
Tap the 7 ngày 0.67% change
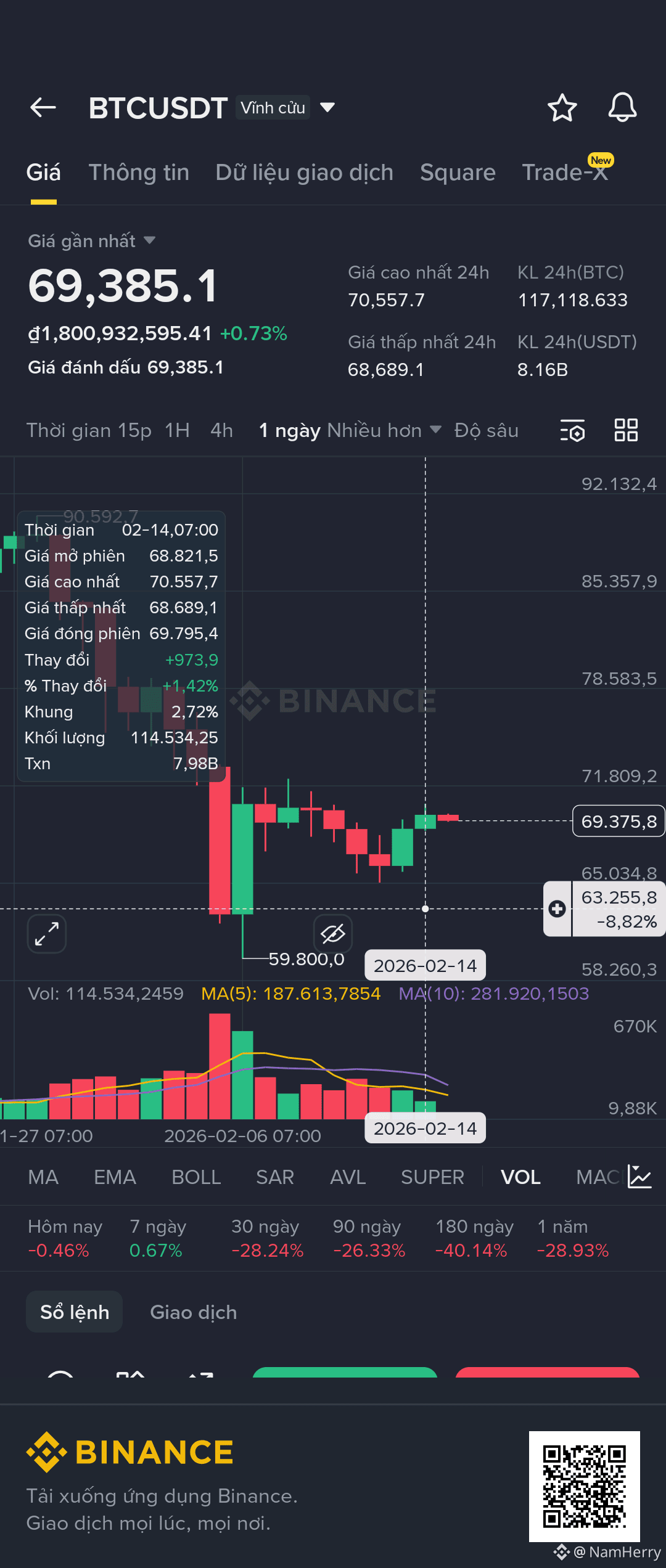pyautogui.click(x=158, y=1238)
